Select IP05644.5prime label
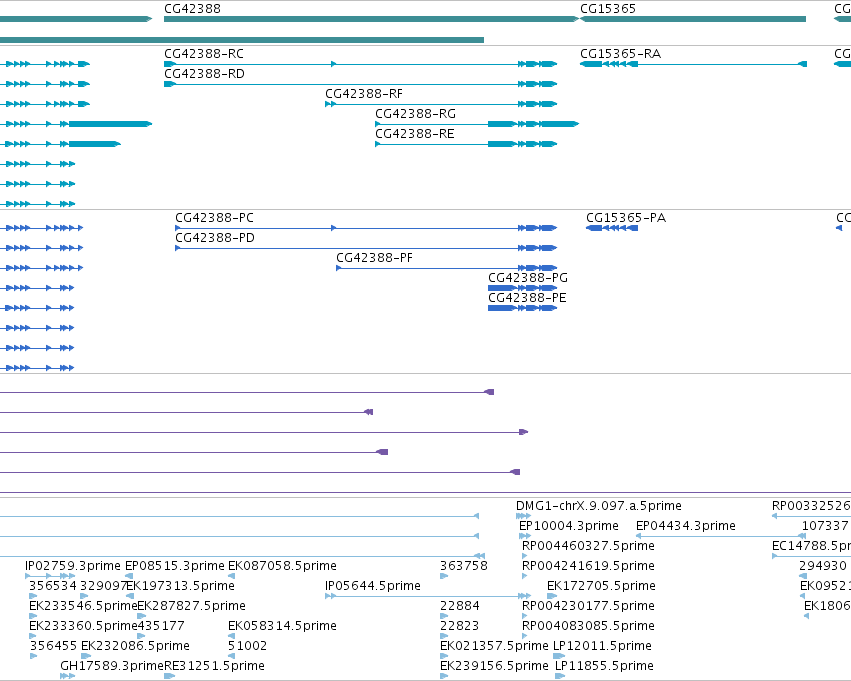 point(372,586)
